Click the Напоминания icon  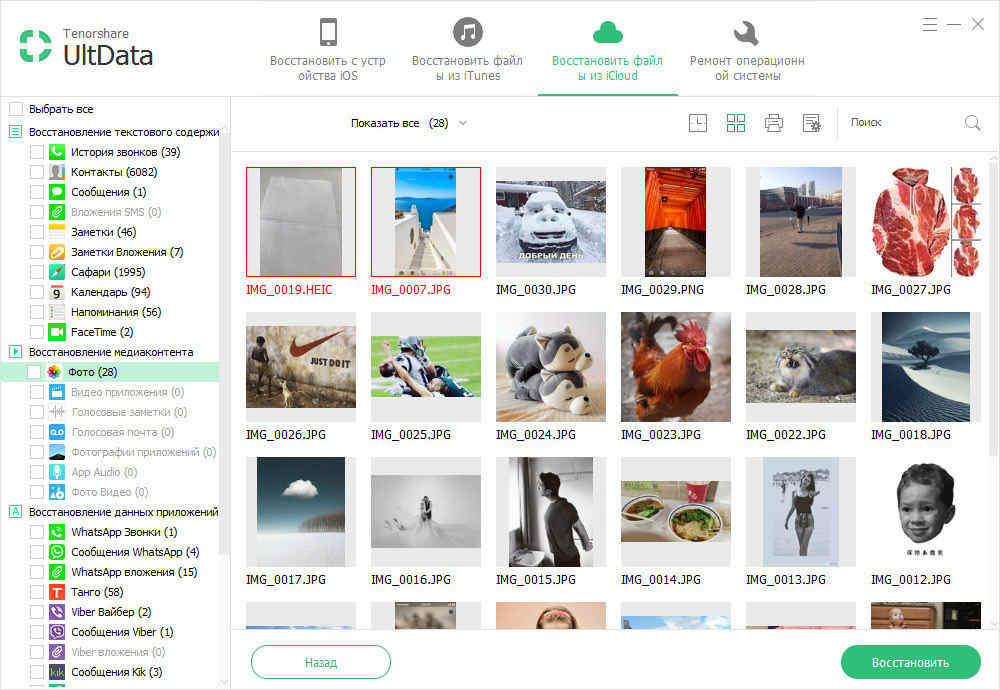pos(57,312)
